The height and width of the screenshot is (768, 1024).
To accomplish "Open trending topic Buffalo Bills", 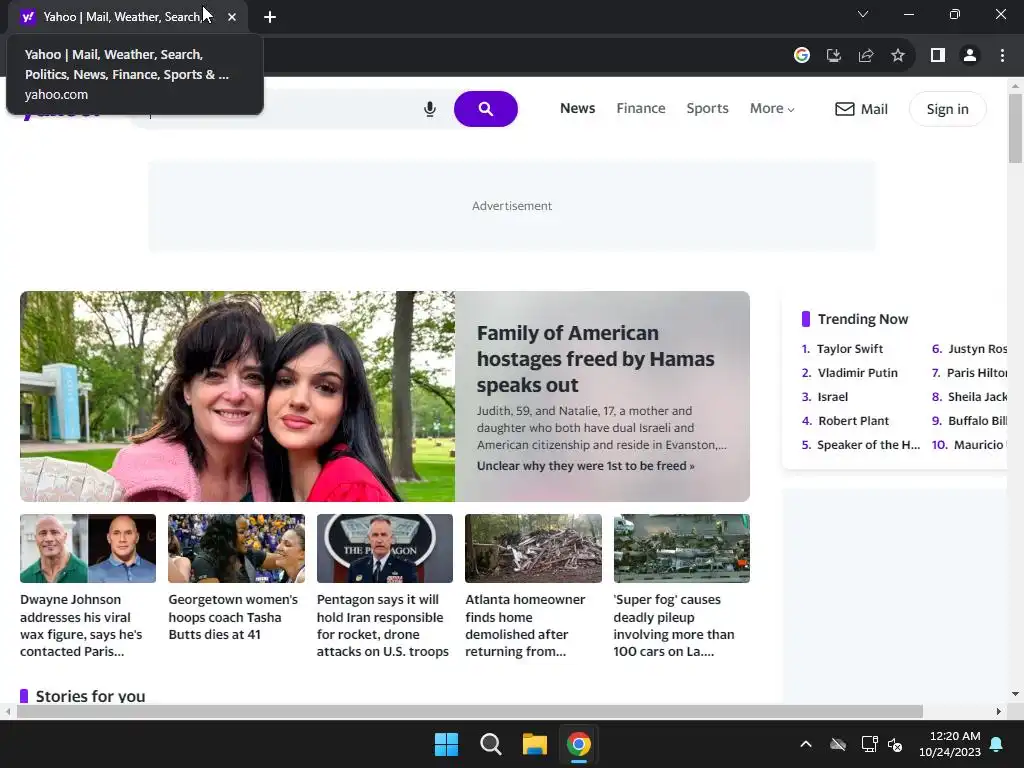I will point(978,421).
